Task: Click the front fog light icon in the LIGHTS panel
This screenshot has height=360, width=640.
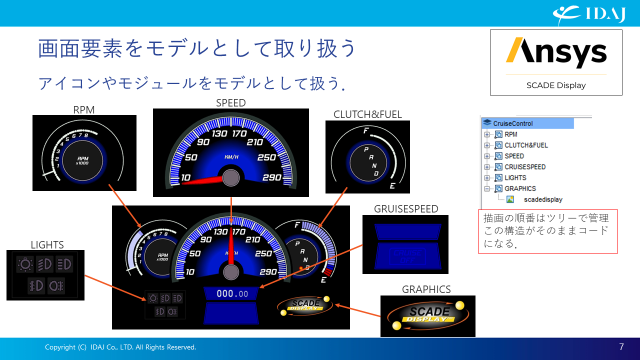Action: [36, 286]
